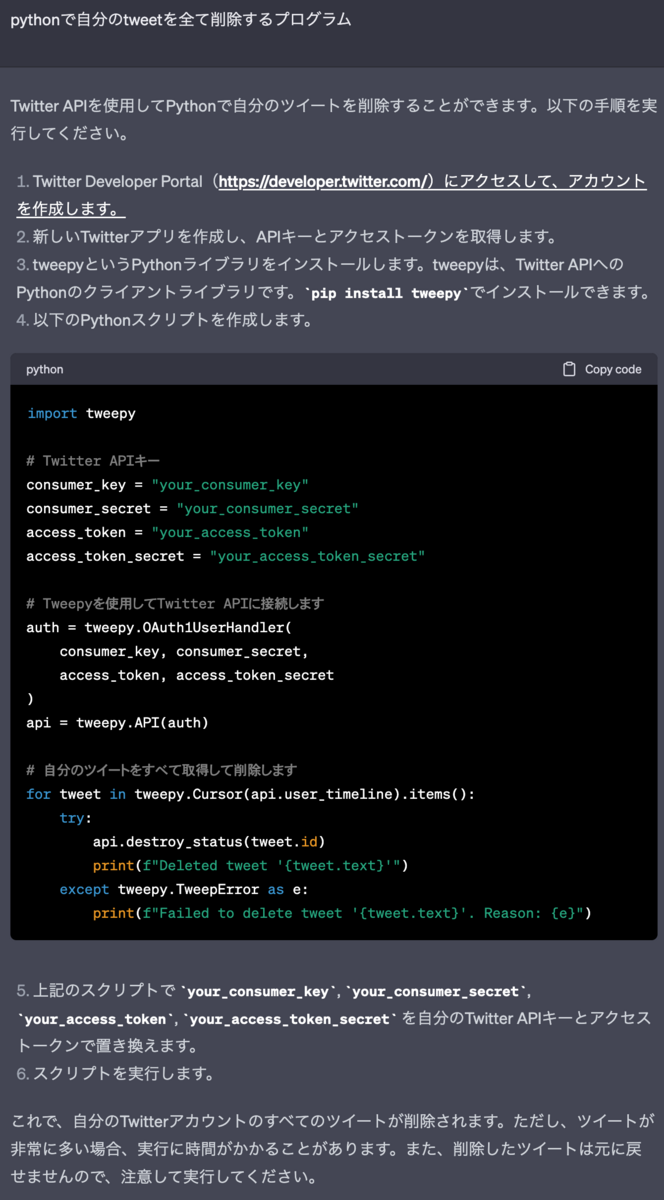Image resolution: width=664 pixels, height=1200 pixels.
Task: Click the "# Tweepyを使用してTwitter APIに接続します" comment
Action: pos(175,604)
